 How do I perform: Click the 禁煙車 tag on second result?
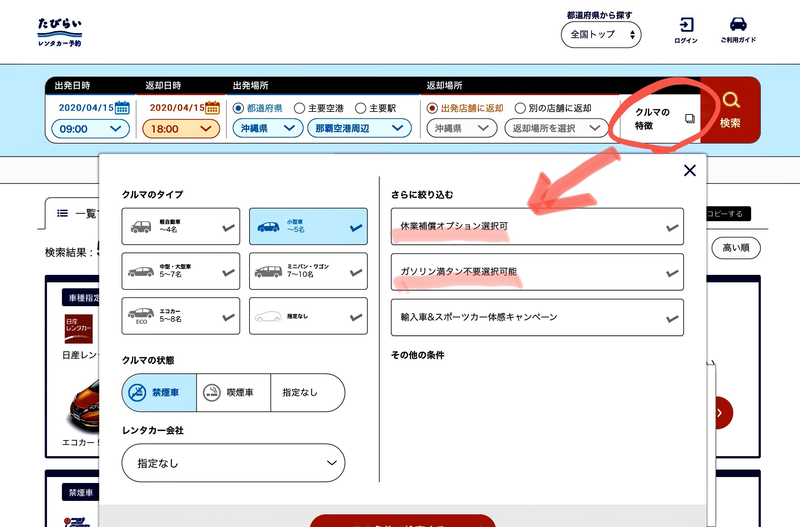pyautogui.click(x=81, y=492)
